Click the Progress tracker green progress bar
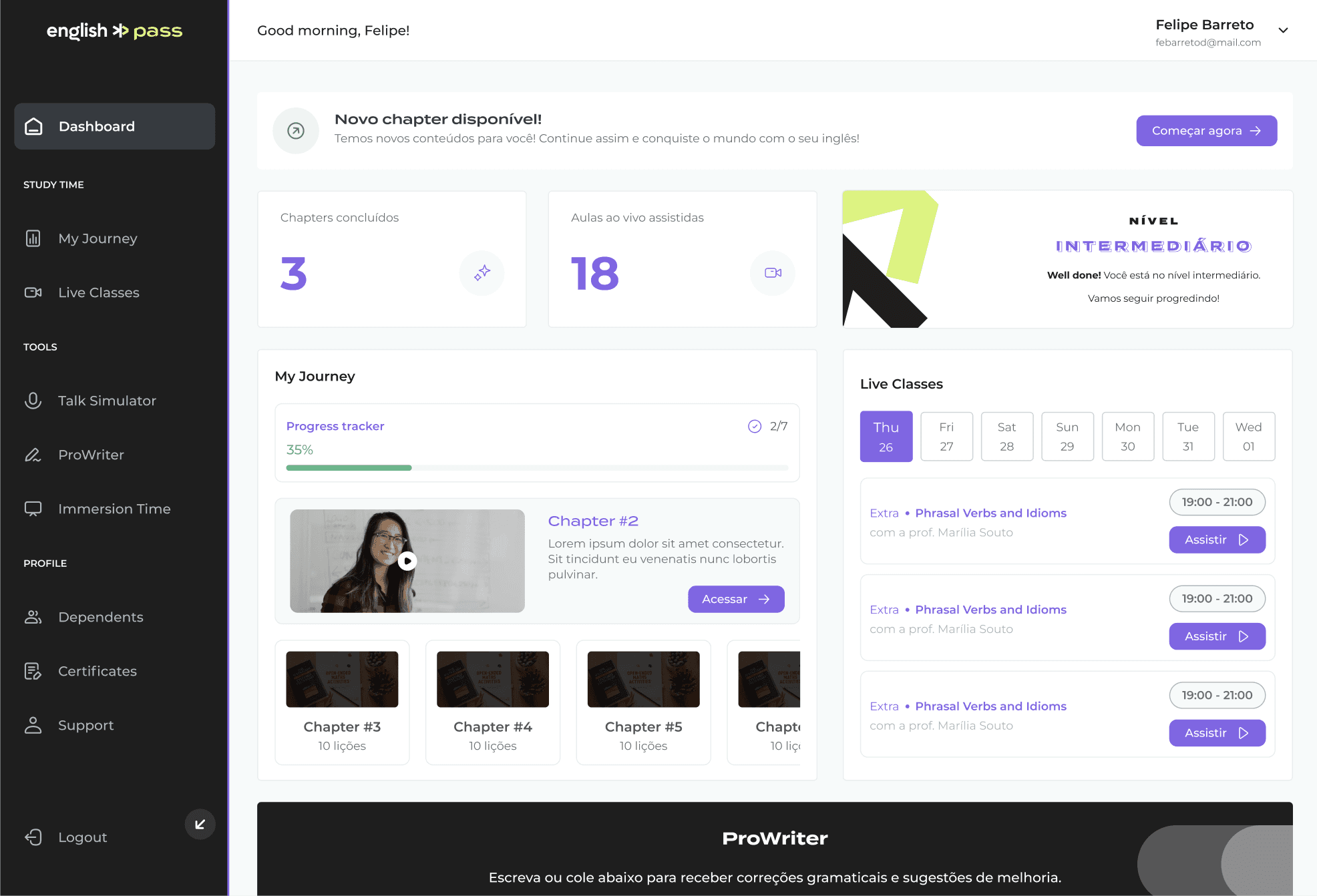Viewport: 1317px width, 896px height. pos(349,468)
